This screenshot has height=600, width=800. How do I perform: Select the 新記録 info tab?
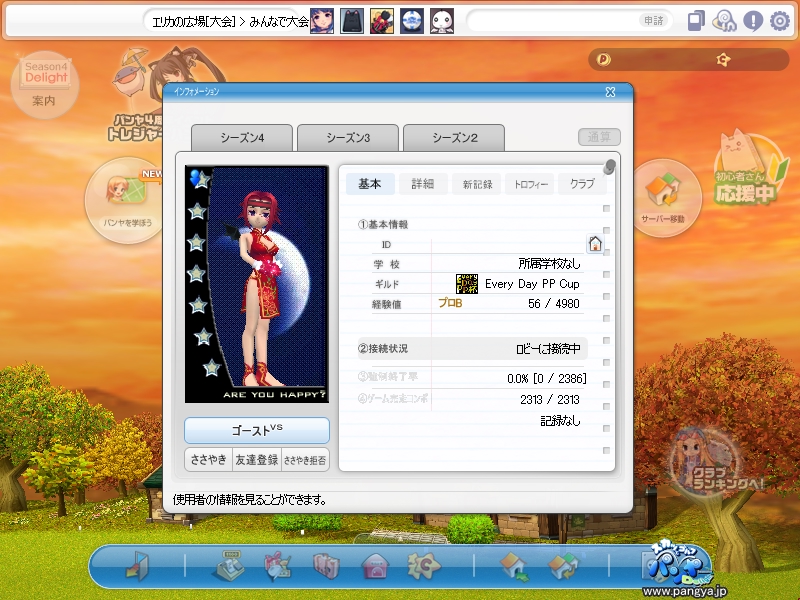pyautogui.click(x=477, y=184)
